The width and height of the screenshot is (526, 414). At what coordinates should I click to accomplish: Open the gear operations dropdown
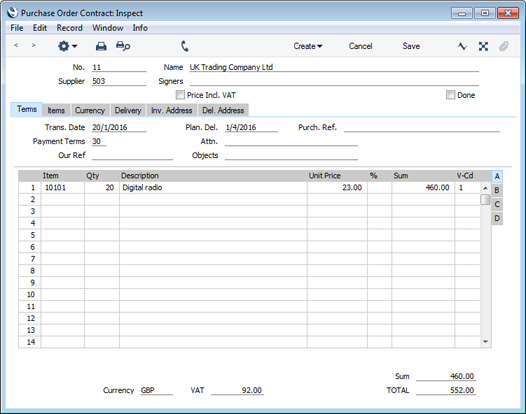click(x=67, y=46)
